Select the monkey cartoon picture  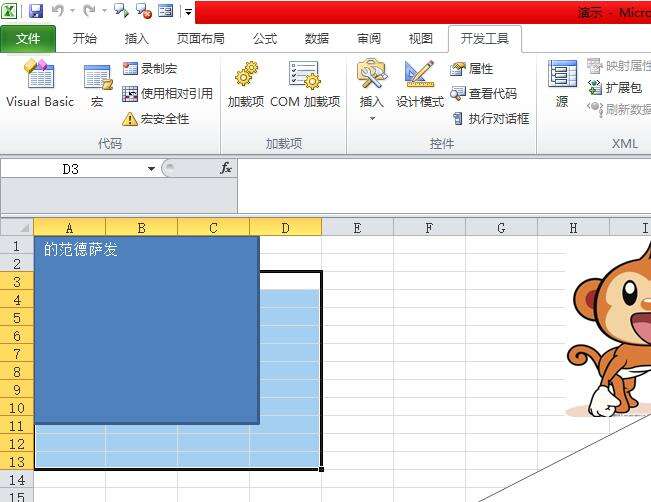[609, 330]
